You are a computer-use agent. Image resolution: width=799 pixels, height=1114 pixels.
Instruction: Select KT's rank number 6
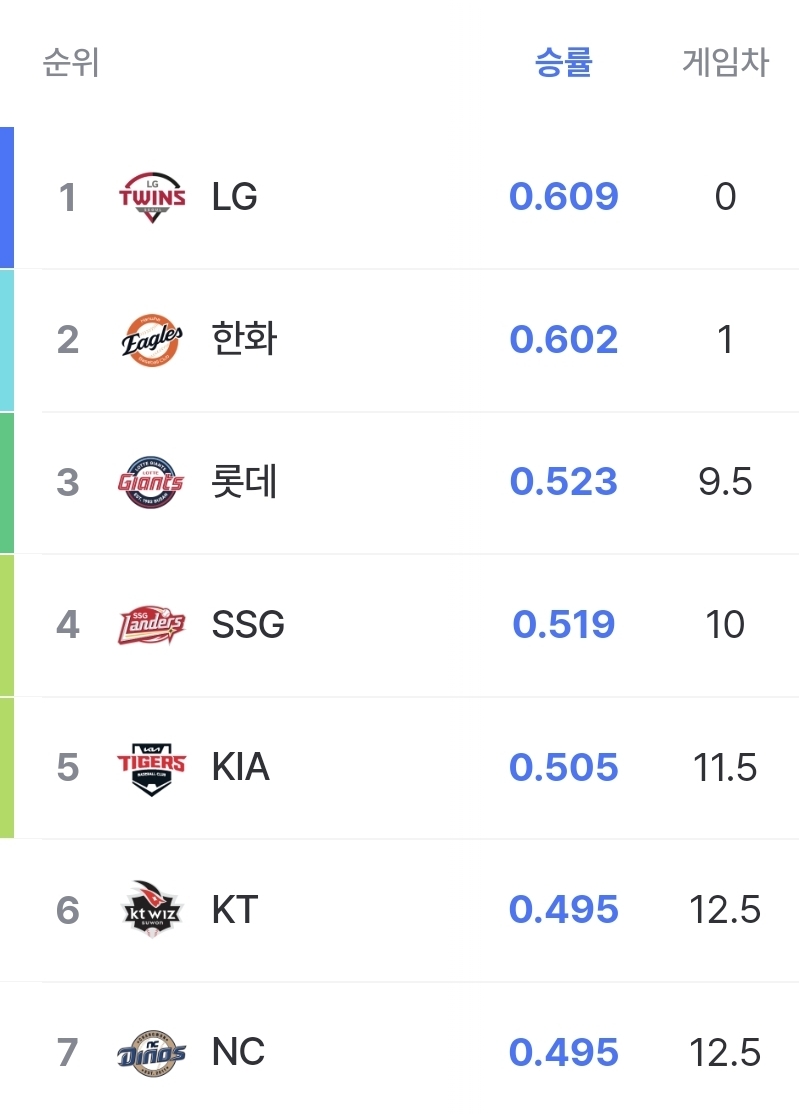(x=67, y=910)
